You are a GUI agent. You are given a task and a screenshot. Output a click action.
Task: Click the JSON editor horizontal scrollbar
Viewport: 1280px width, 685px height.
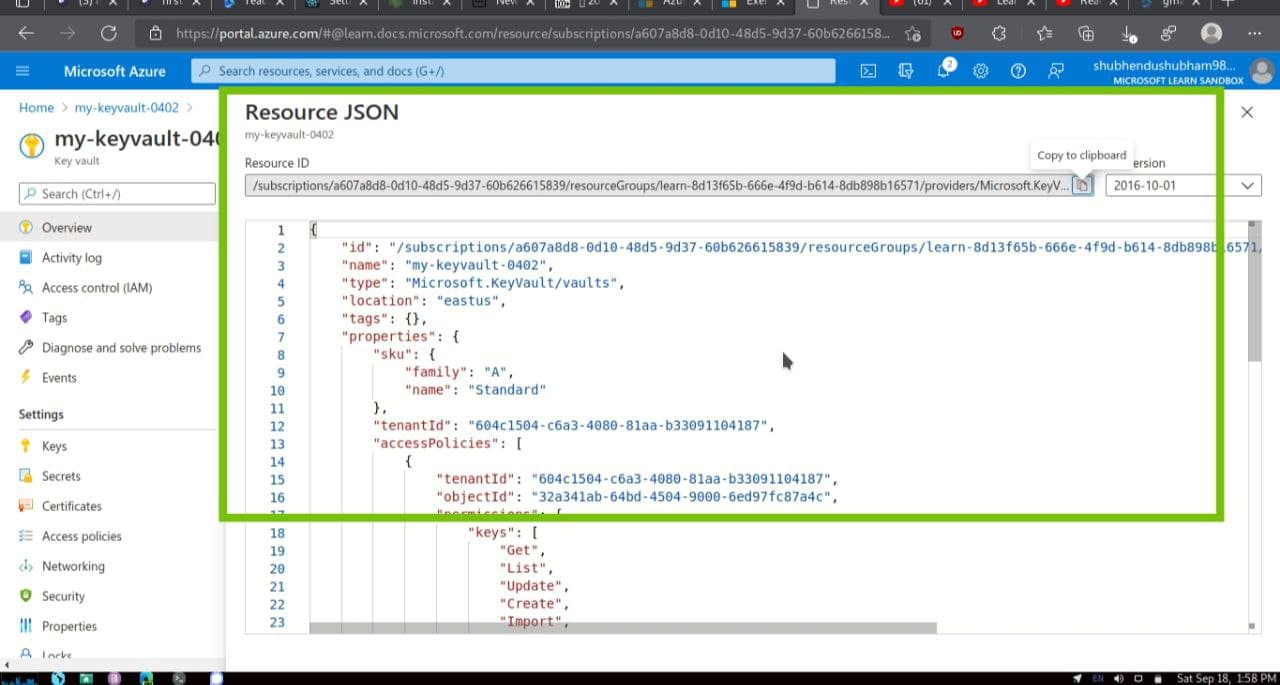point(623,628)
